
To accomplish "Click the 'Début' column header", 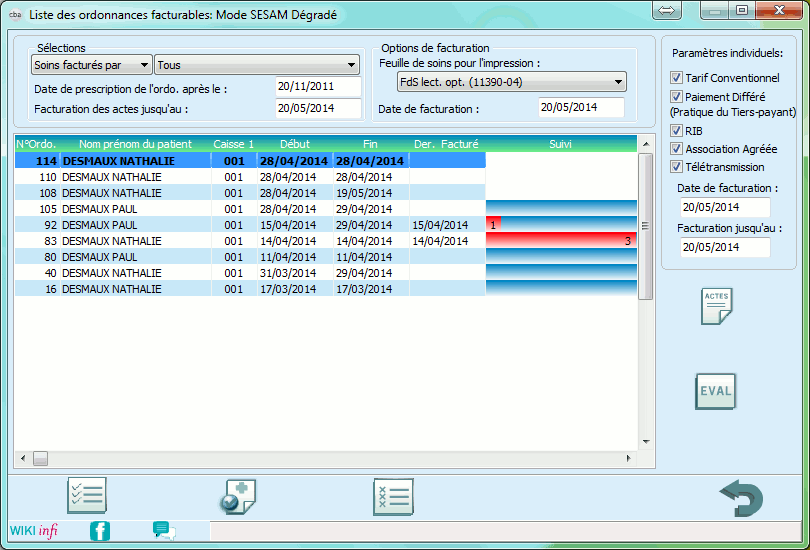I will point(295,144).
